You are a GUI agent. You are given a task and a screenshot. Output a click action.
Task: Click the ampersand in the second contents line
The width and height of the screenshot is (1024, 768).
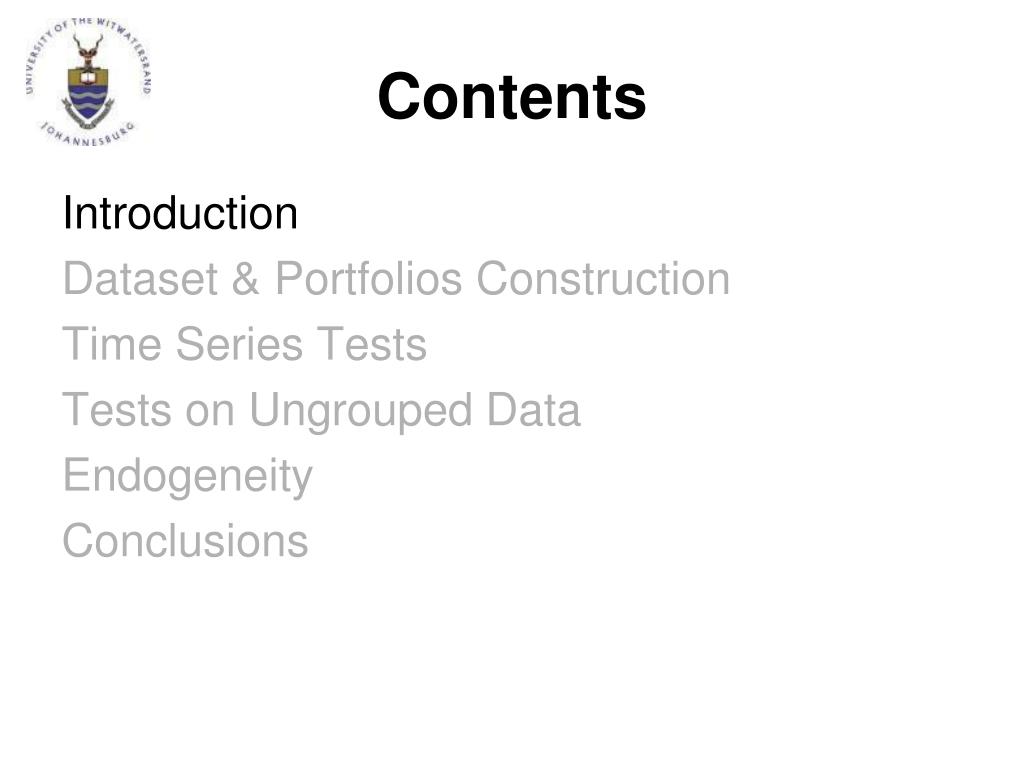coord(246,279)
